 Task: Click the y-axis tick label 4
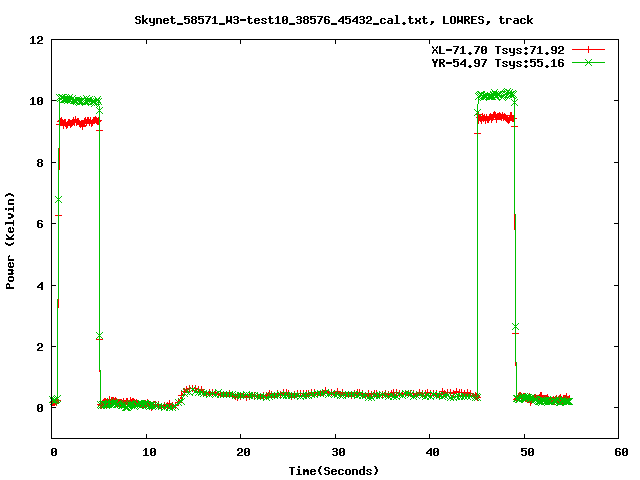pyautogui.click(x=40, y=285)
